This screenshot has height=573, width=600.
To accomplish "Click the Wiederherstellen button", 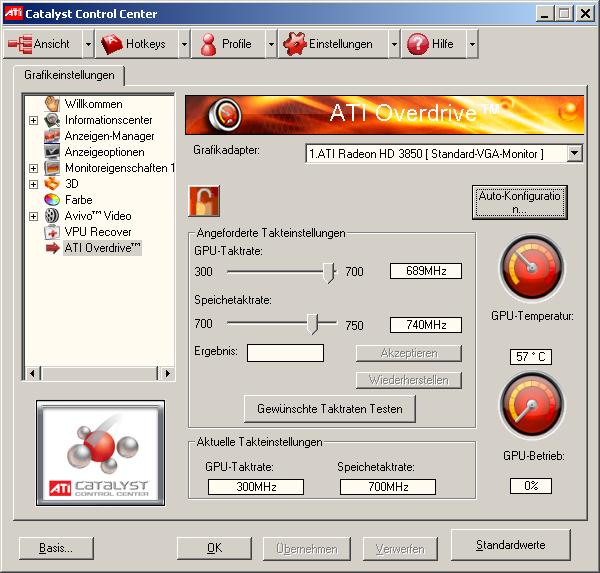I will tap(409, 380).
